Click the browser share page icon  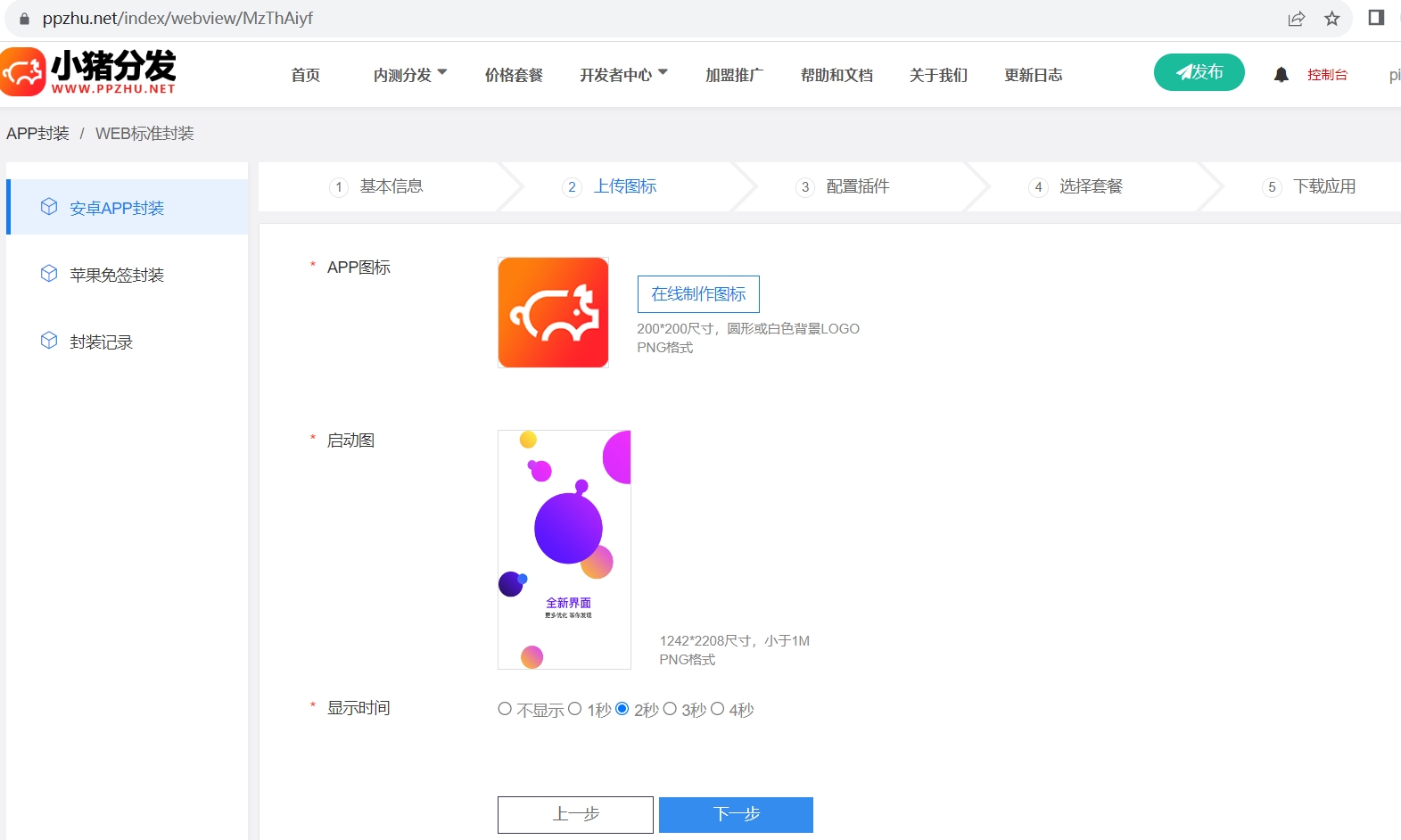tap(1296, 19)
